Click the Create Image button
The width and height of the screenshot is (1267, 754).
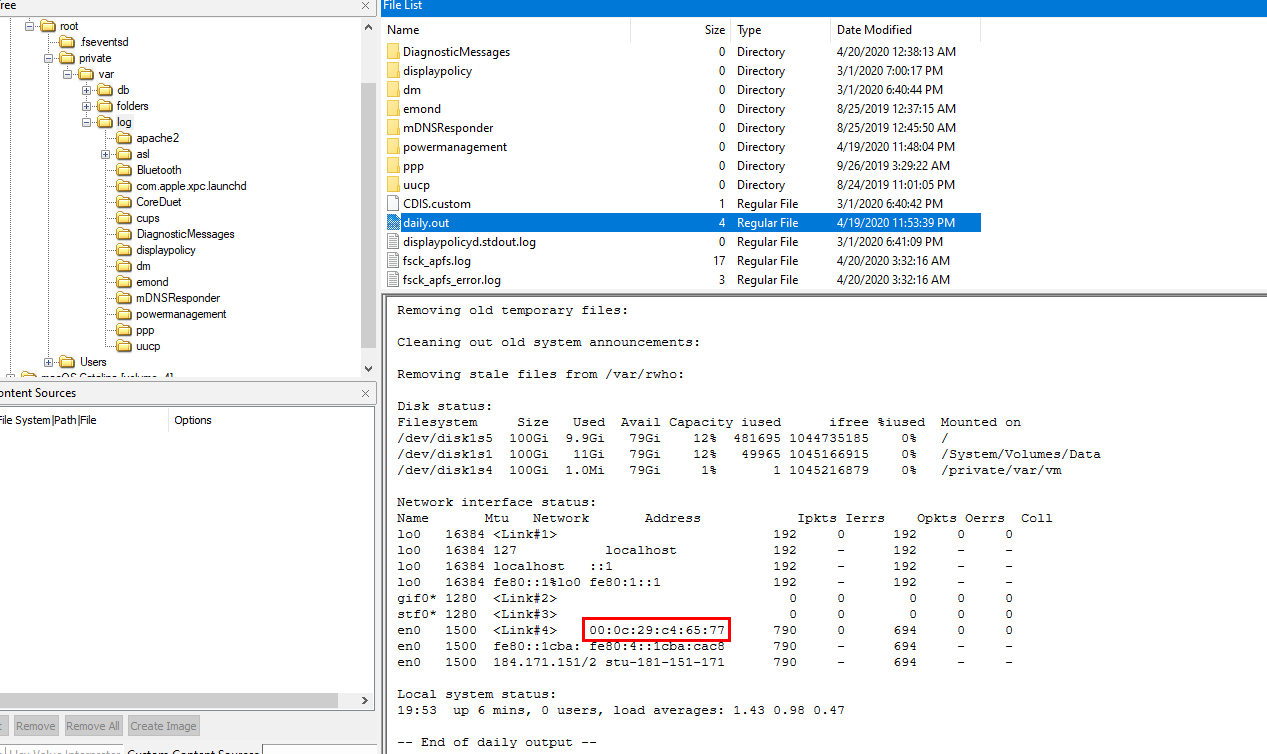(163, 726)
